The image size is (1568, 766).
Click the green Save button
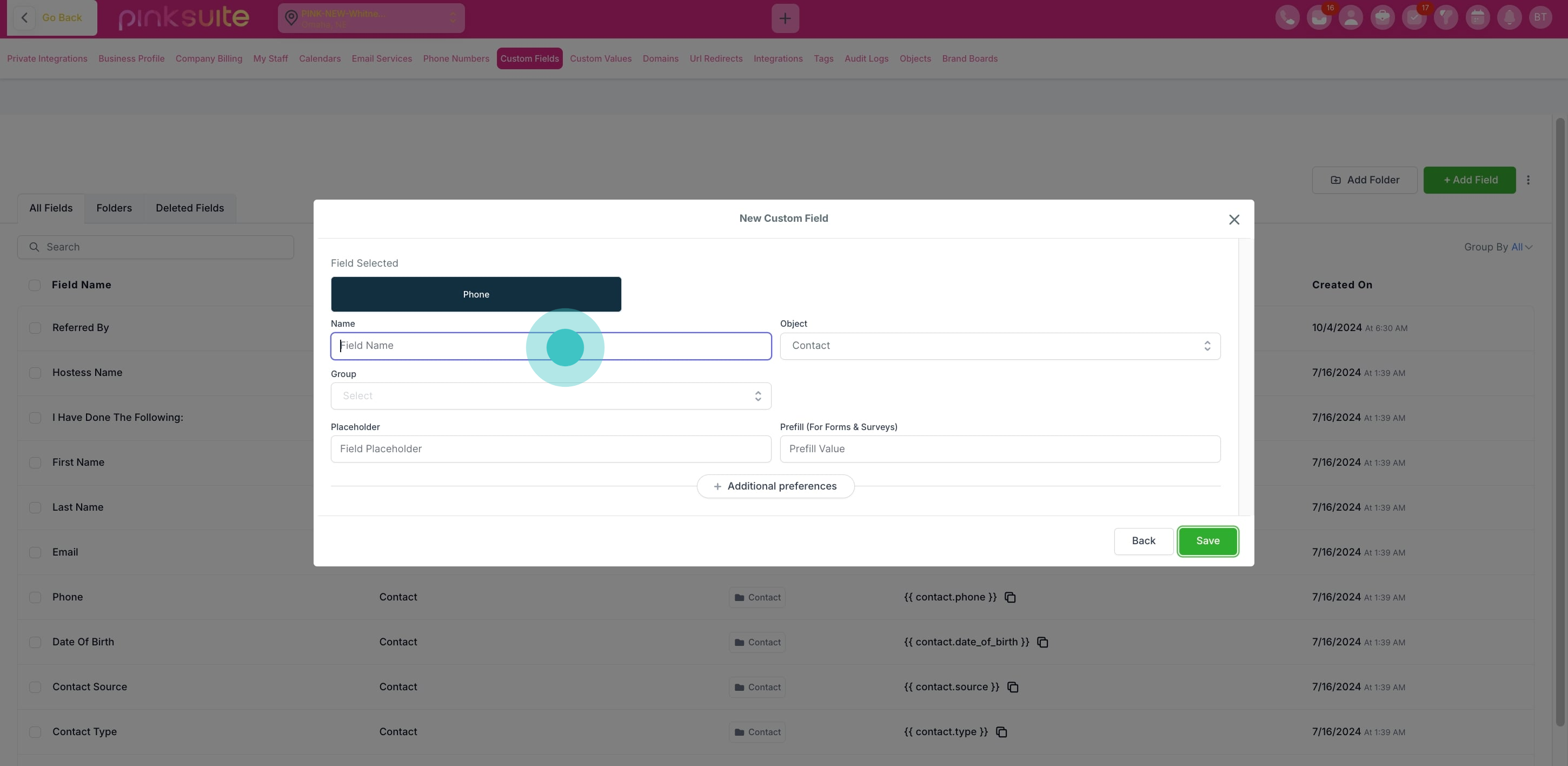(1207, 541)
